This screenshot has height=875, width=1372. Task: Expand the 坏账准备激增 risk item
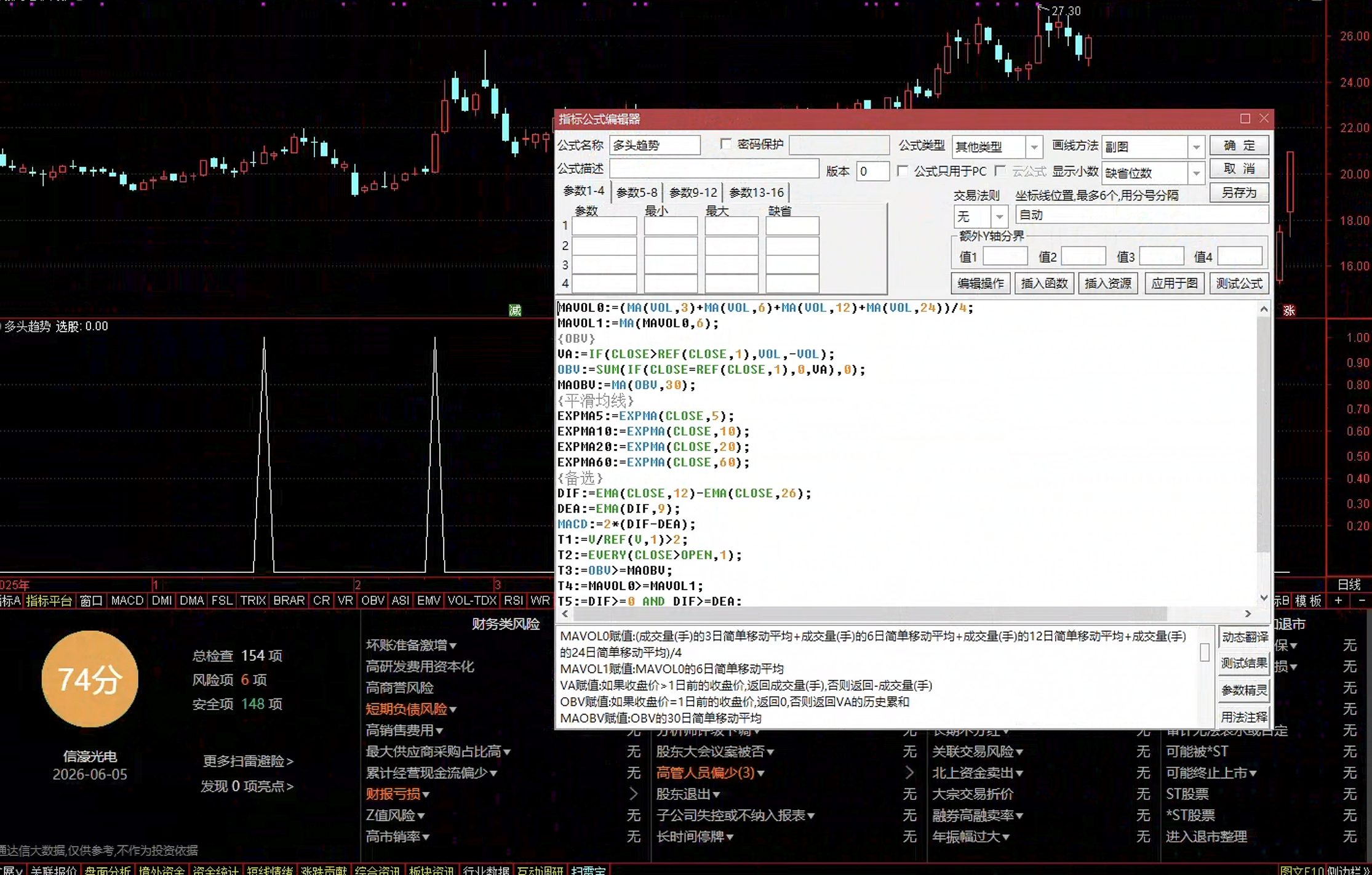(411, 645)
